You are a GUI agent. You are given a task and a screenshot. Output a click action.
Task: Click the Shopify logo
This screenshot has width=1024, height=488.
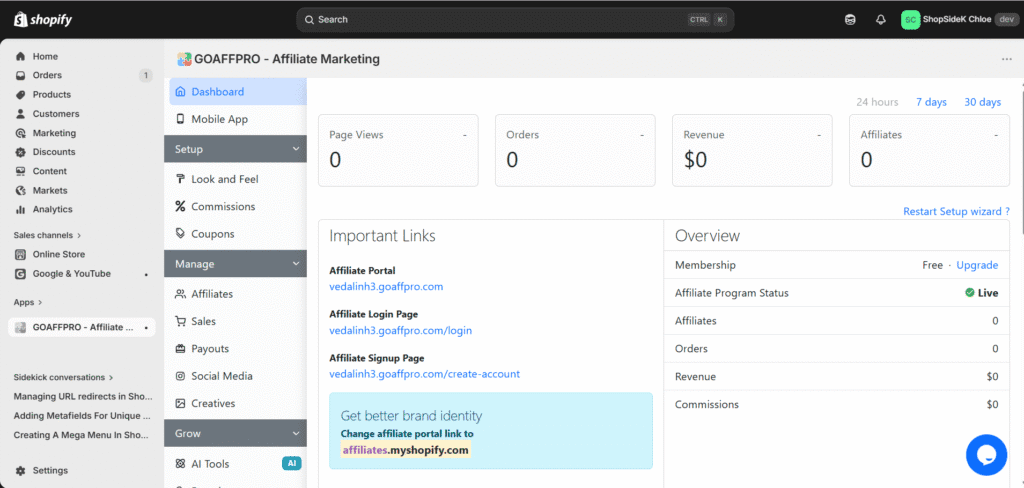tap(43, 20)
